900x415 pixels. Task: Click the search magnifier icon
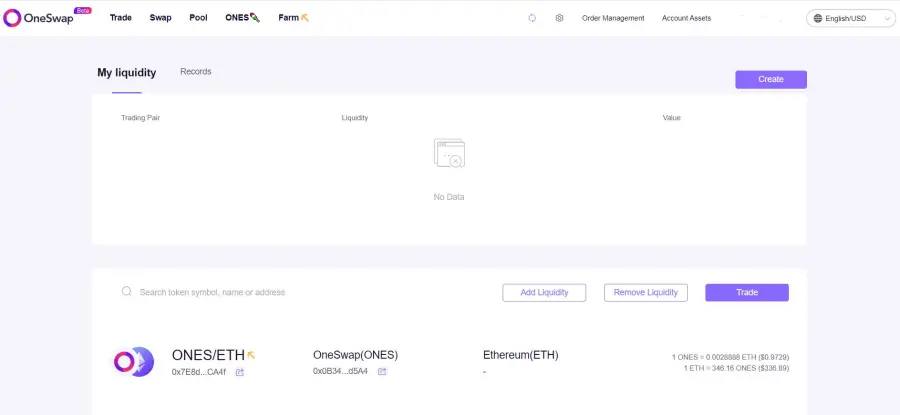click(x=127, y=292)
